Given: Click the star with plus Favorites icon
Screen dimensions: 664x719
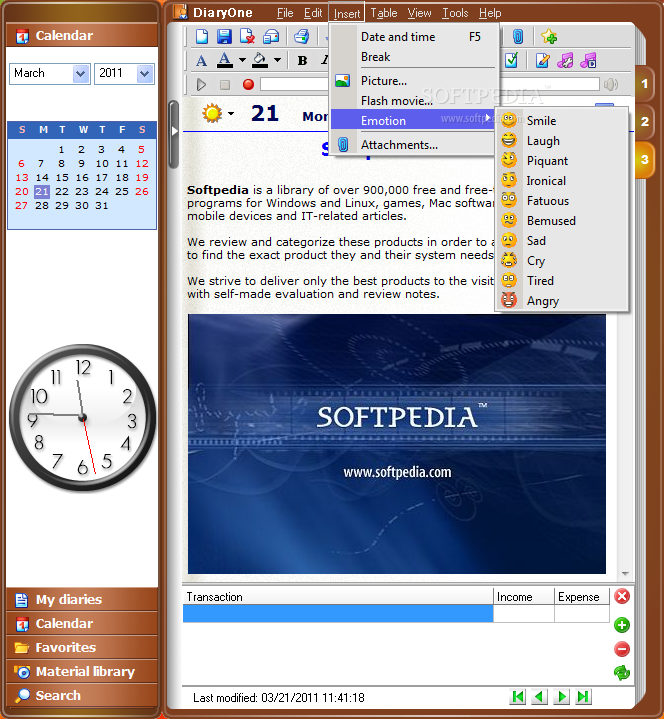Looking at the screenshot, I should pos(549,36).
